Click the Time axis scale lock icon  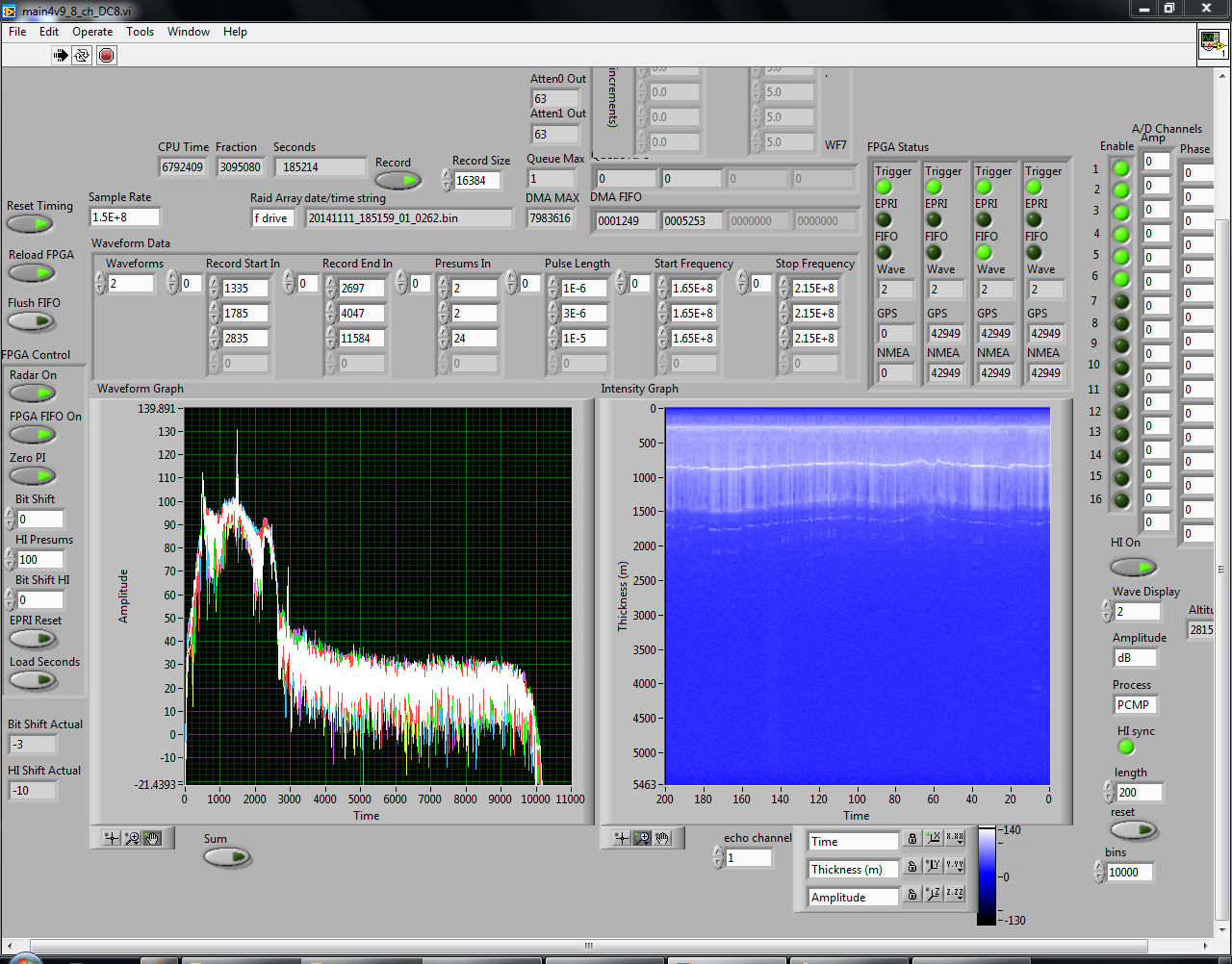point(912,840)
